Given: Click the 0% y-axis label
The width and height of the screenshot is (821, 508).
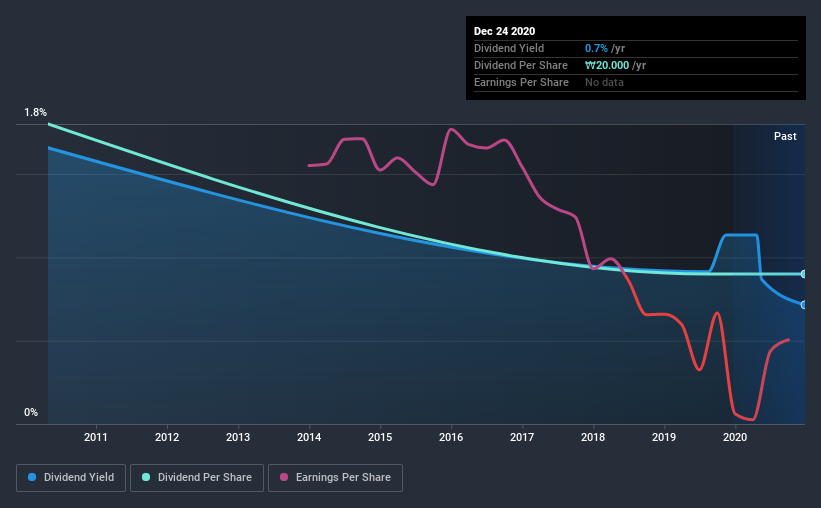Looking at the screenshot, I should [x=31, y=412].
